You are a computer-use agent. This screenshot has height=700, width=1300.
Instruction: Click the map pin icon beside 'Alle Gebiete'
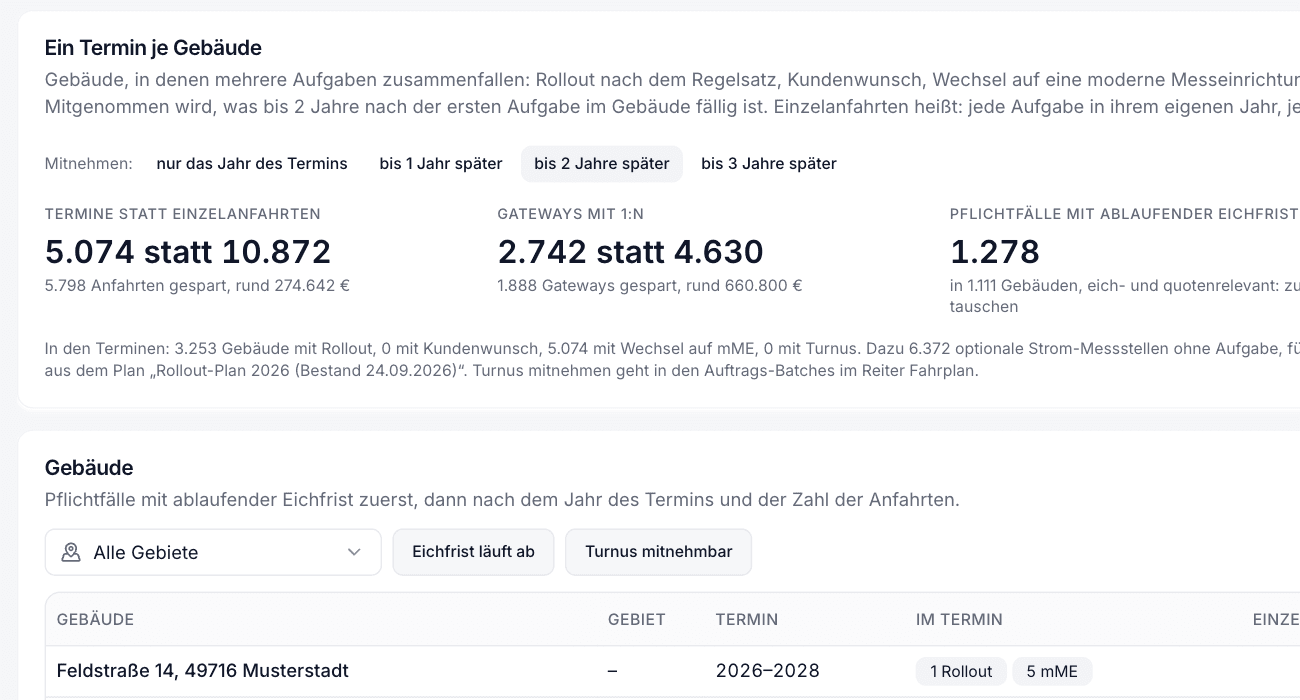pyautogui.click(x=71, y=552)
